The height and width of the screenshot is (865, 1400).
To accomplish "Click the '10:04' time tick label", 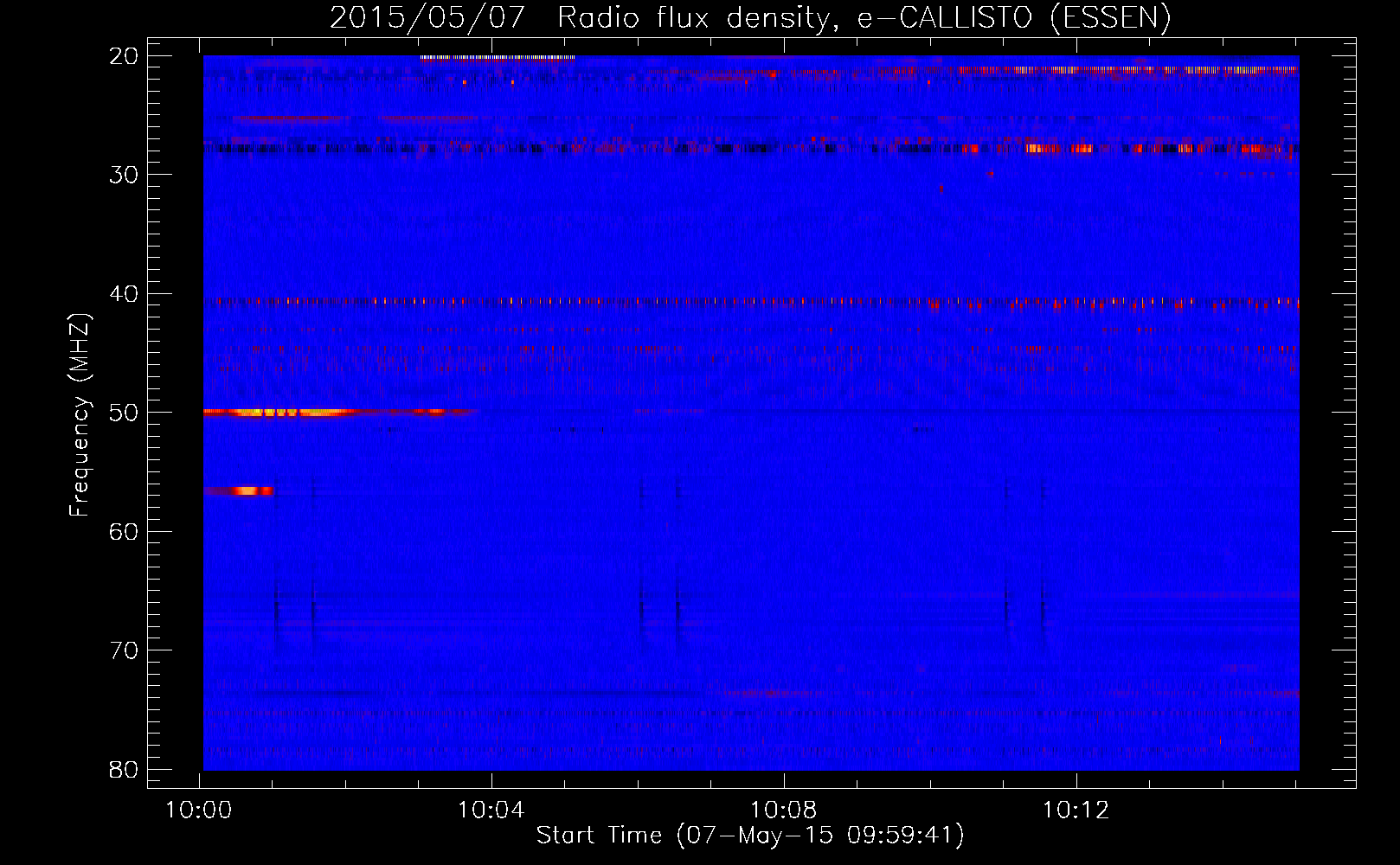I will 491,811.
